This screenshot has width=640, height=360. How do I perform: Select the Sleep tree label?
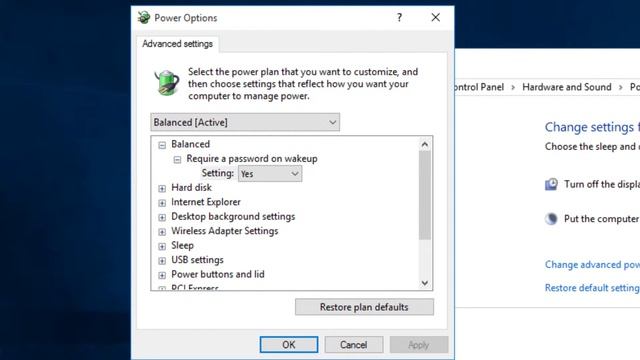coord(182,245)
